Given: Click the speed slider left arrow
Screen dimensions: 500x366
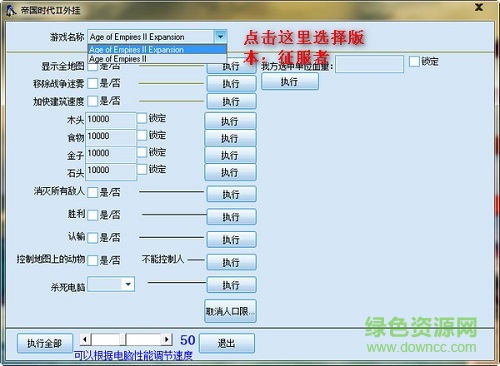Looking at the screenshot, I should (x=85, y=339).
